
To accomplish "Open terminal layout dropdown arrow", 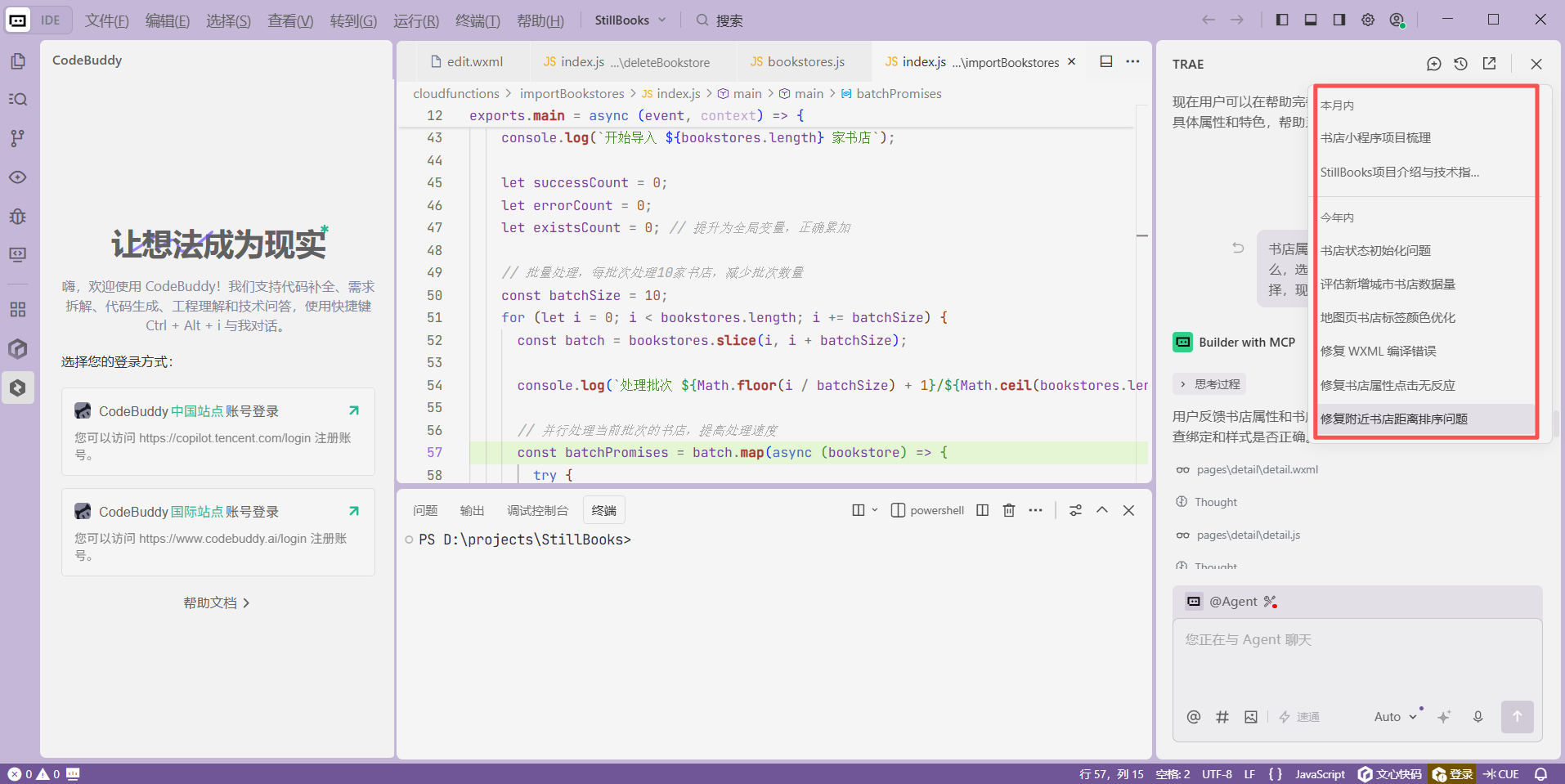I will (x=875, y=510).
